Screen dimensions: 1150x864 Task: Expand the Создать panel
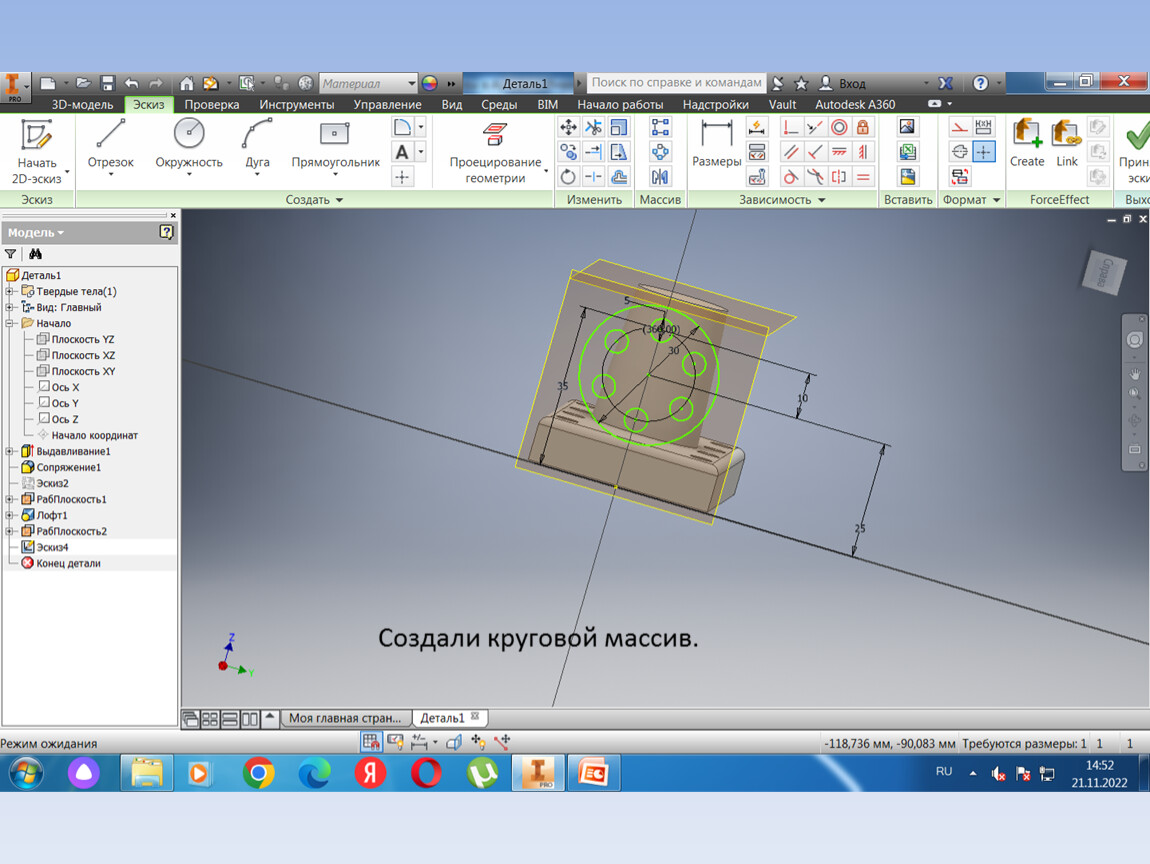314,199
